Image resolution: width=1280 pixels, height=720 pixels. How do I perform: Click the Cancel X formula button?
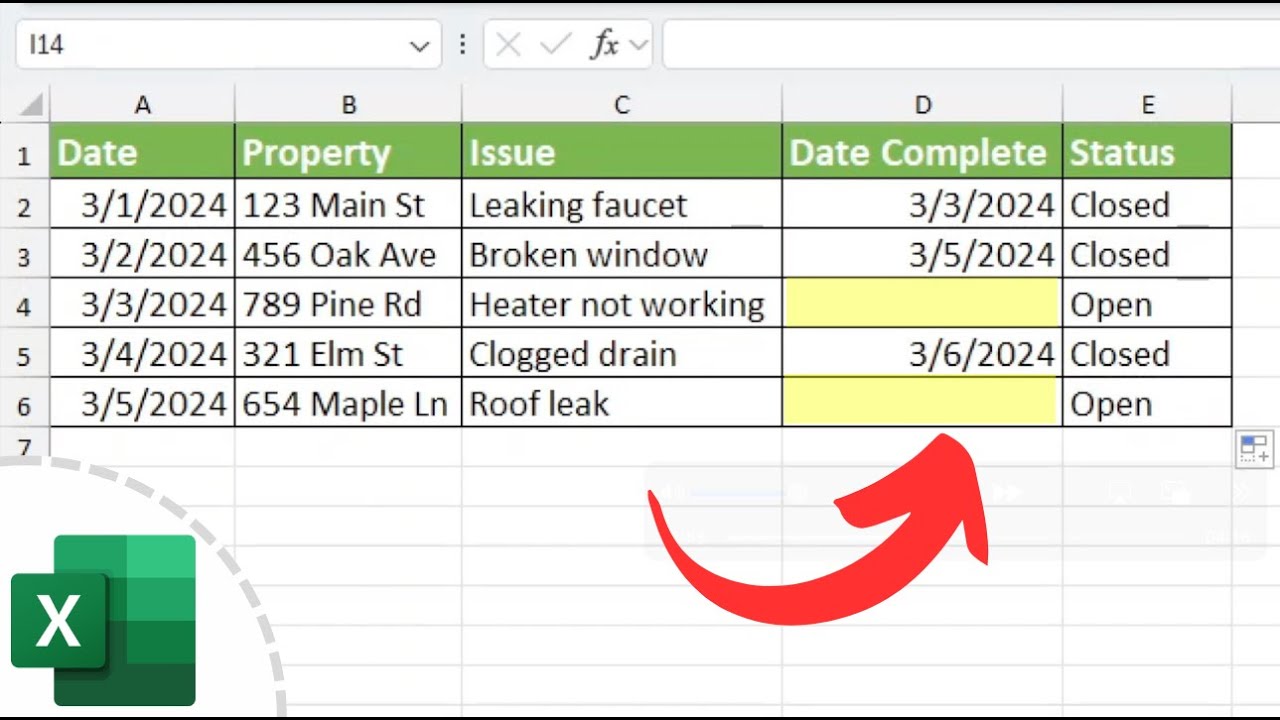pos(508,45)
